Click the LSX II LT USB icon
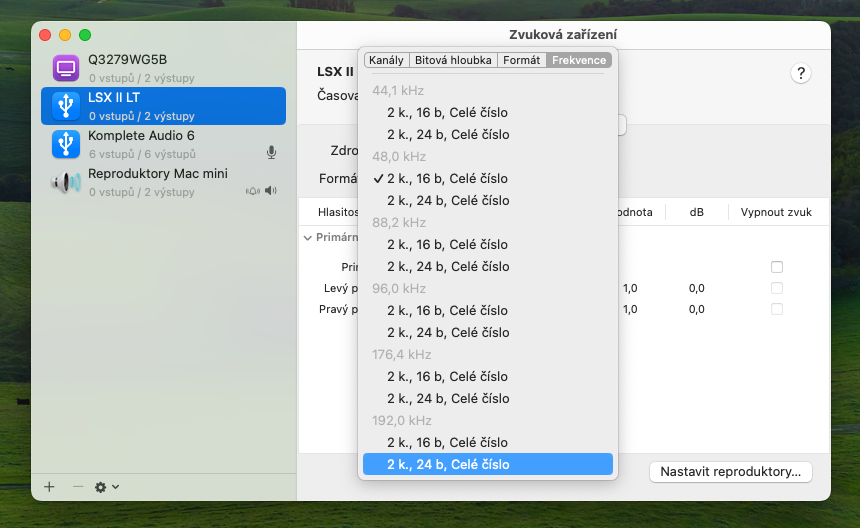 coord(66,106)
